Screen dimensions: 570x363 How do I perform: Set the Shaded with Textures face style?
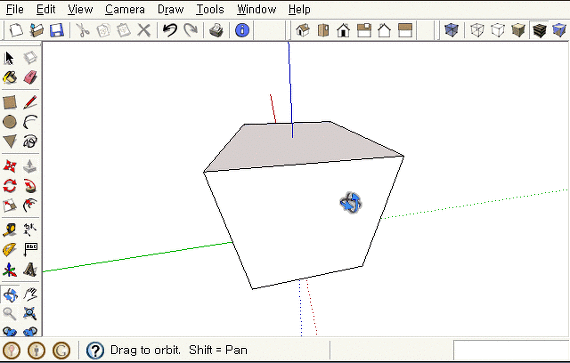(539, 30)
